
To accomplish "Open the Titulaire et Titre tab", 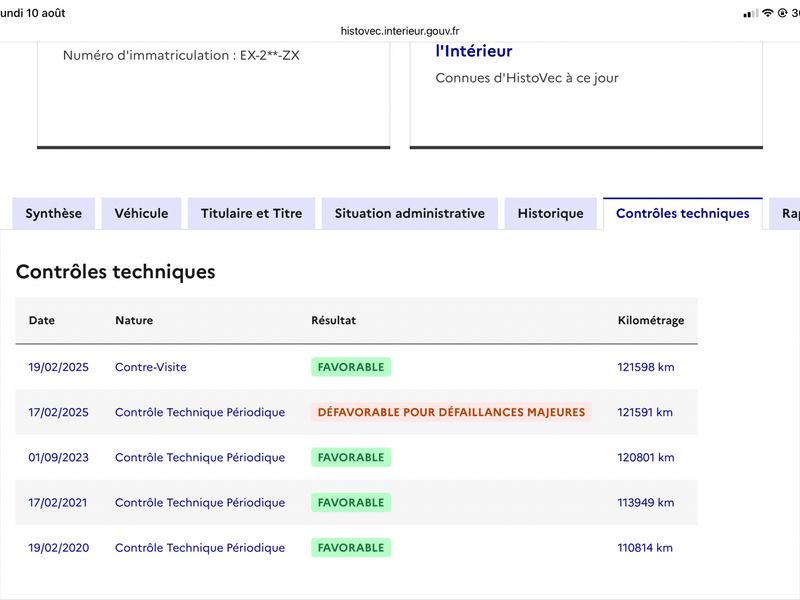I will tap(252, 213).
